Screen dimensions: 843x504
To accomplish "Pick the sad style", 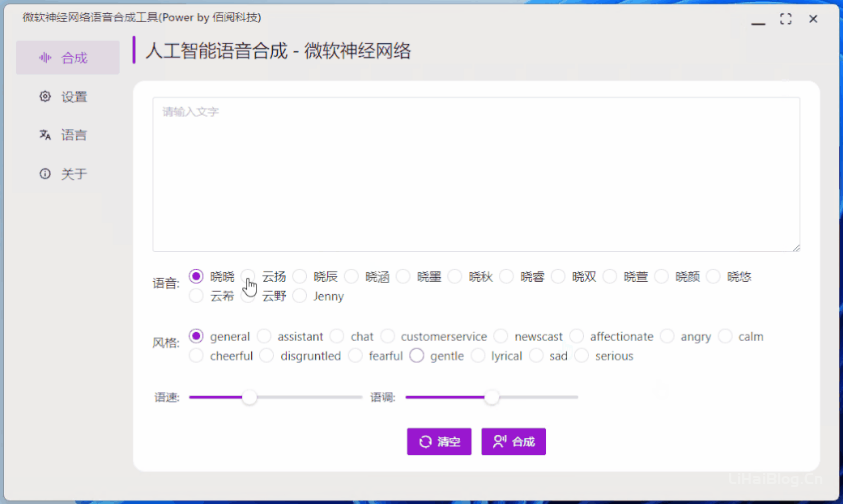I will [536, 356].
